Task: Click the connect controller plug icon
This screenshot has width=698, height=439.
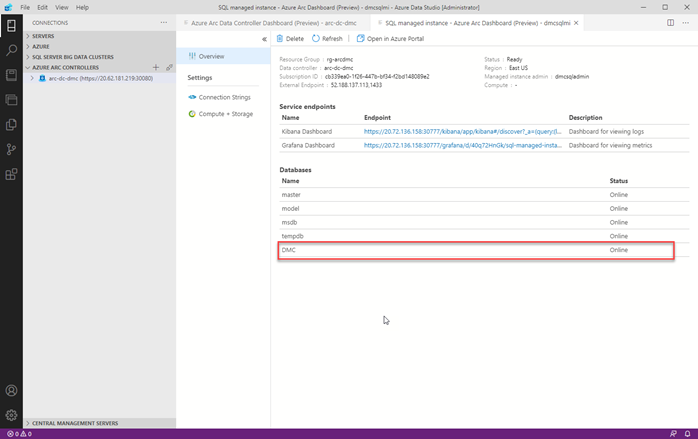Action: pyautogui.click(x=169, y=67)
